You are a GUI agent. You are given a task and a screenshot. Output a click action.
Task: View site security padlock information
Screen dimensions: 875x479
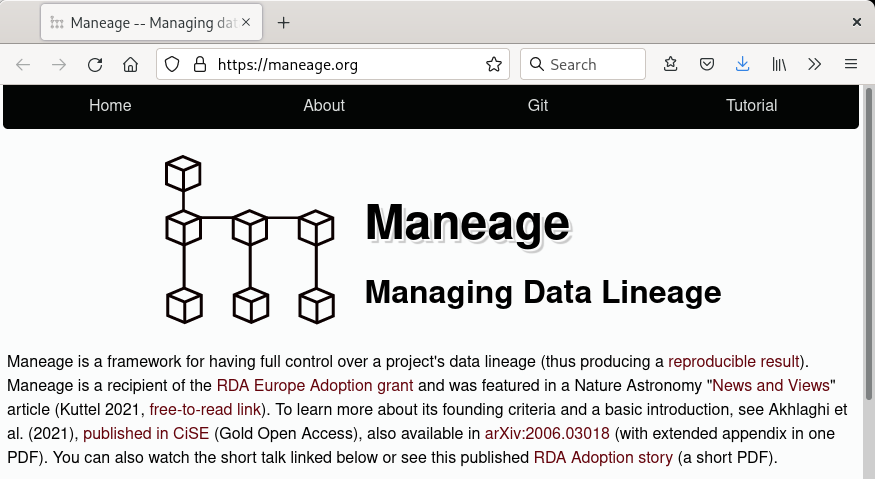tap(199, 65)
